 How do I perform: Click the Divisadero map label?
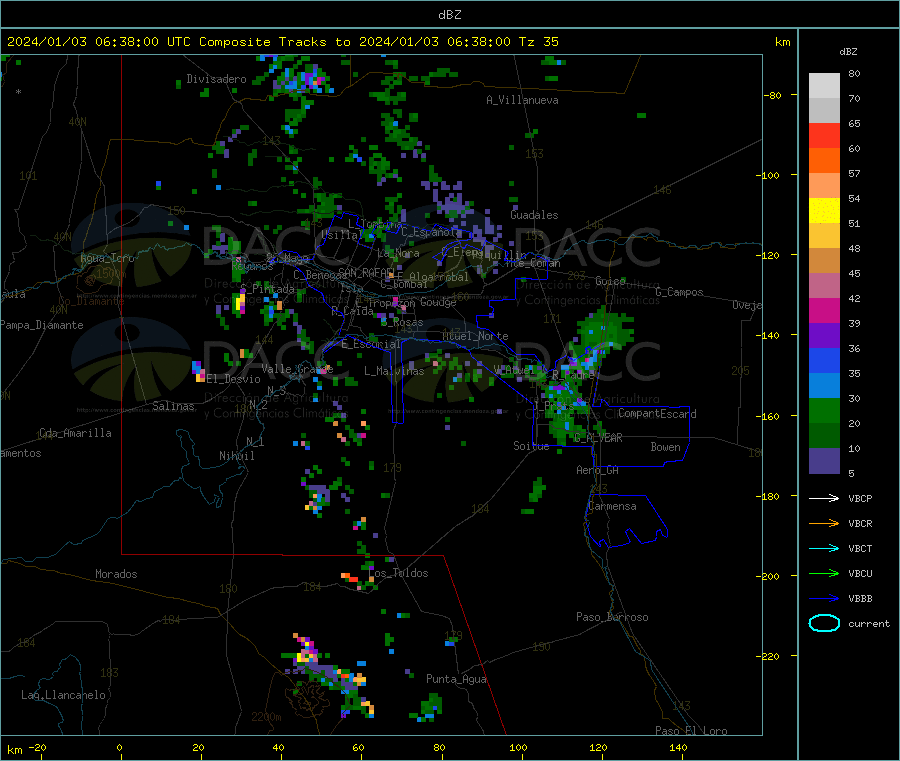coord(216,79)
